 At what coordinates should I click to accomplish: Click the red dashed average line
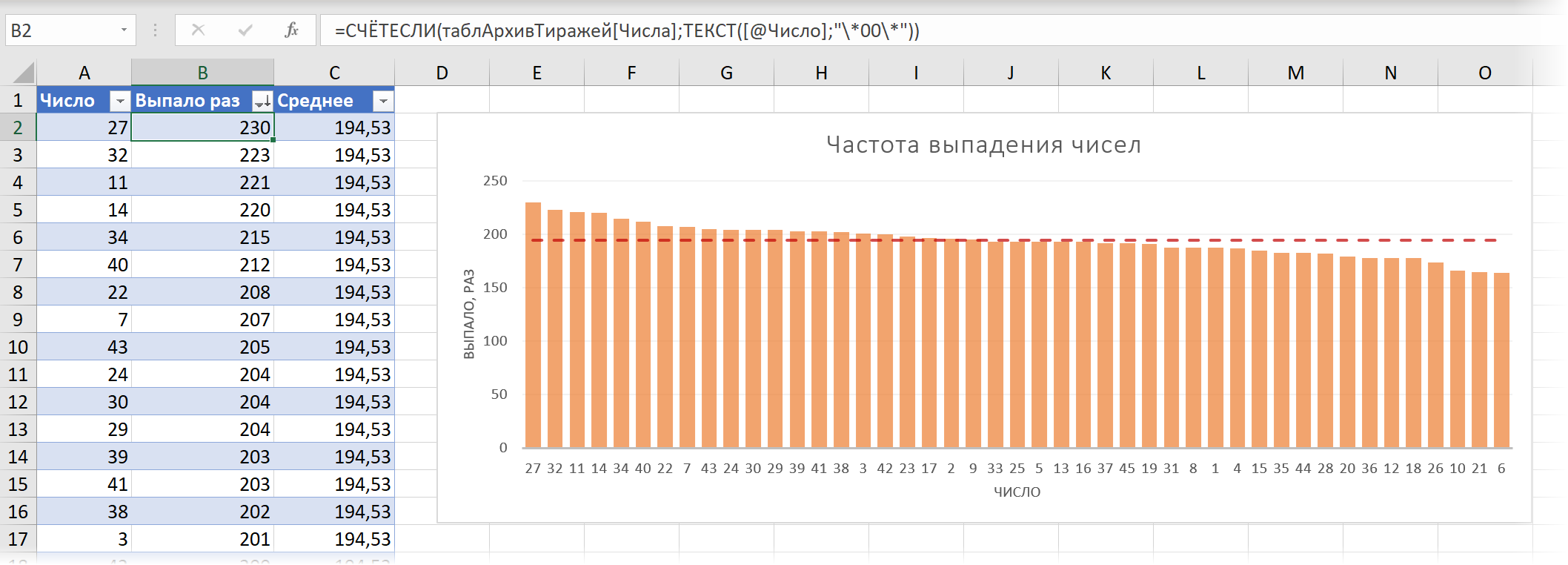pos(1014,240)
